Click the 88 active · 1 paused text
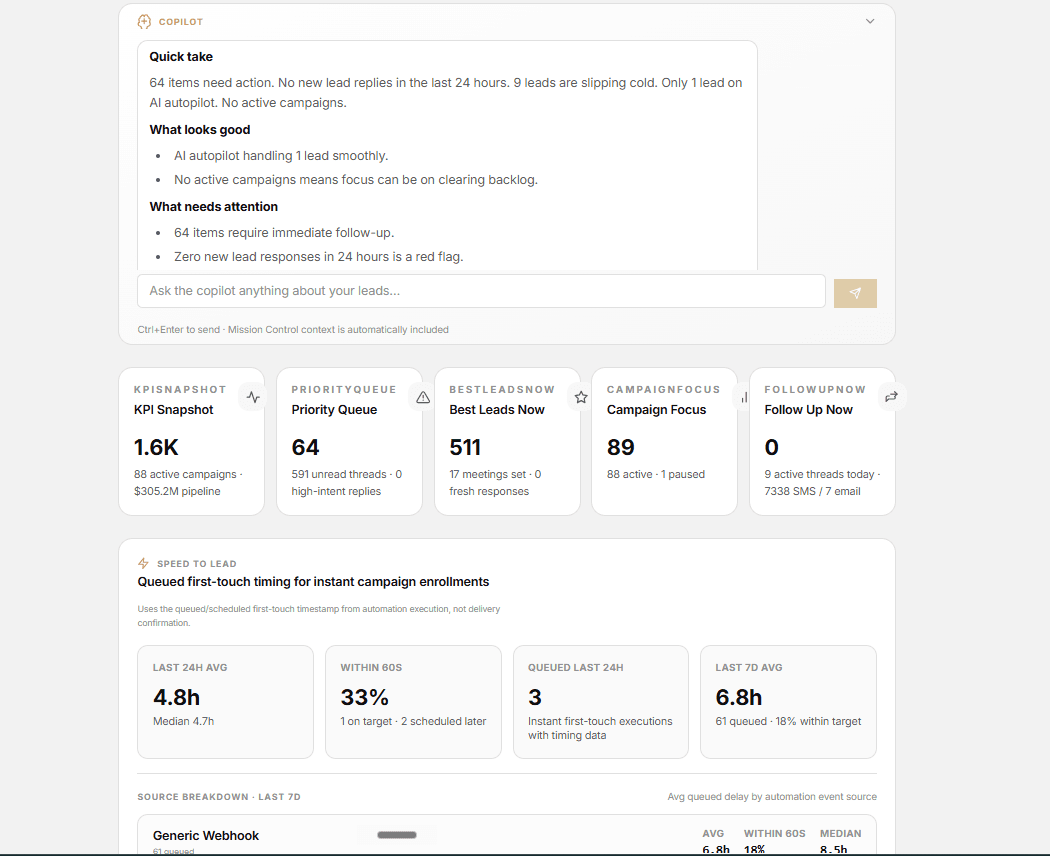 coord(656,474)
